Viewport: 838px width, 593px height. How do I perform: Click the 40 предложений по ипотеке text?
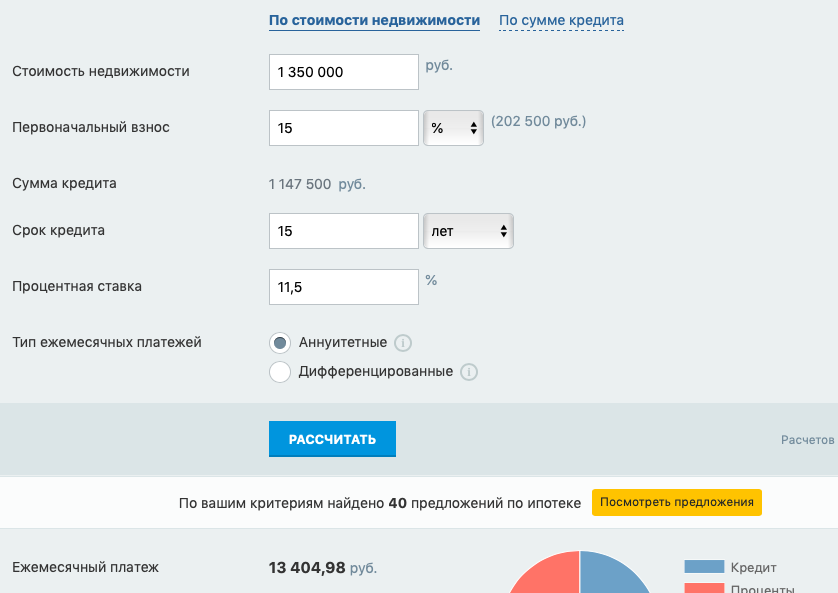pyautogui.click(x=484, y=503)
